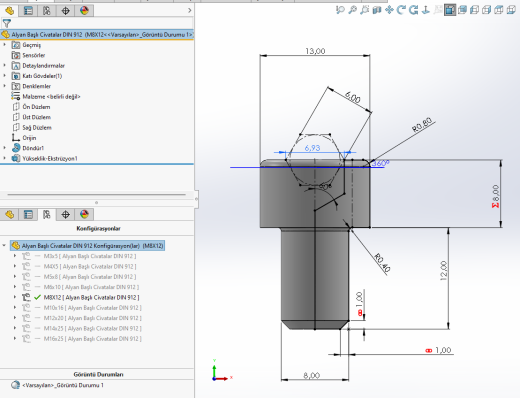
Task: Toggle Hidden Lines Removed display style
Action: (x=474, y=10)
